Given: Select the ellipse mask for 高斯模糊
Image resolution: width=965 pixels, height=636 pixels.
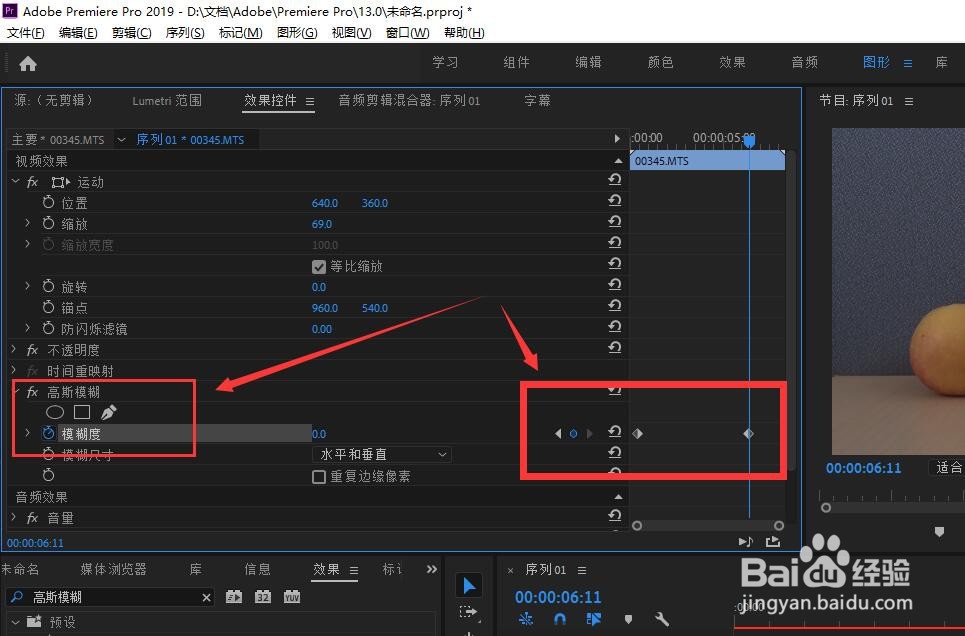Looking at the screenshot, I should coord(55,411).
